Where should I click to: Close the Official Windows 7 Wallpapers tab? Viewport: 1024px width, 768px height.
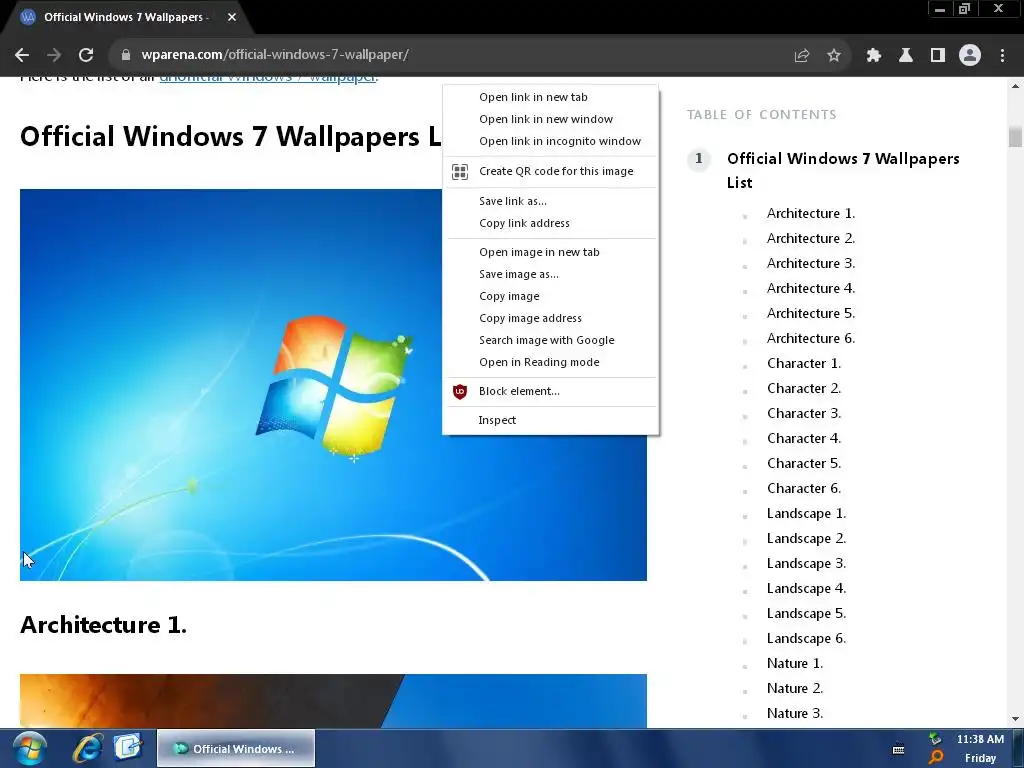pos(232,17)
